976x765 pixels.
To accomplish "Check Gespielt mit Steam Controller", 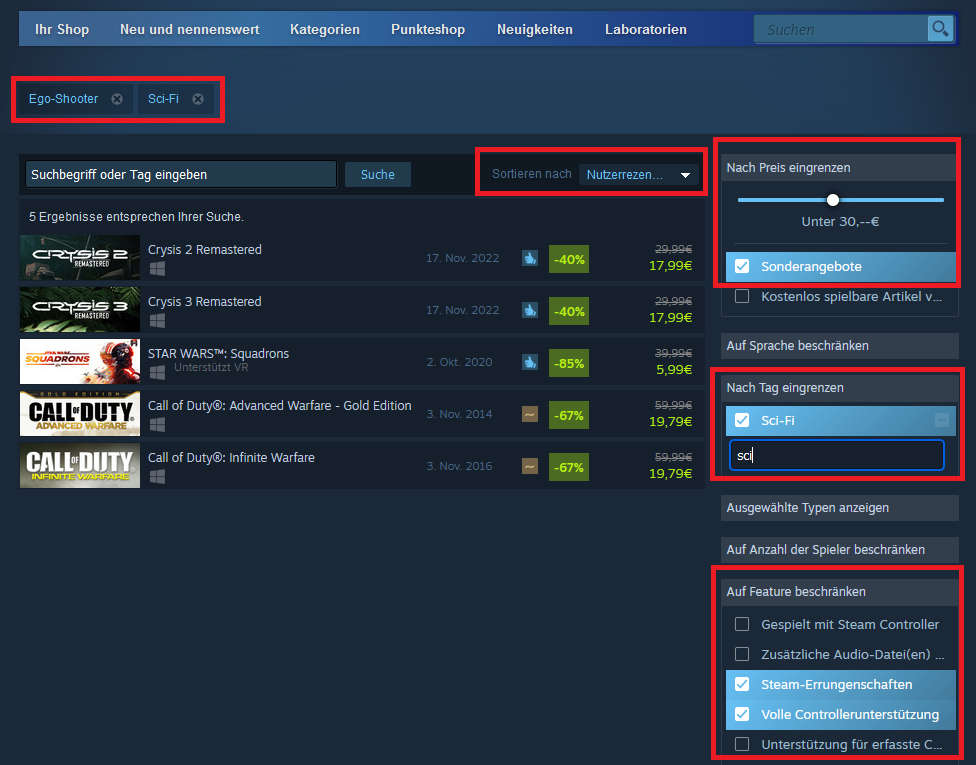I will coord(742,624).
